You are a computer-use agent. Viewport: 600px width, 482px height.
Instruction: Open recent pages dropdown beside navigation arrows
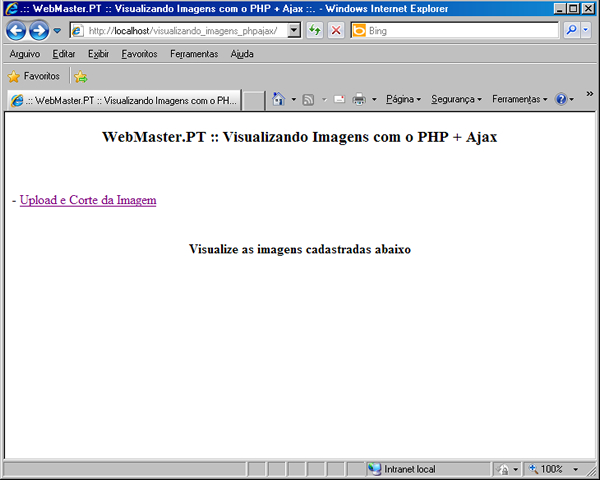(x=57, y=31)
